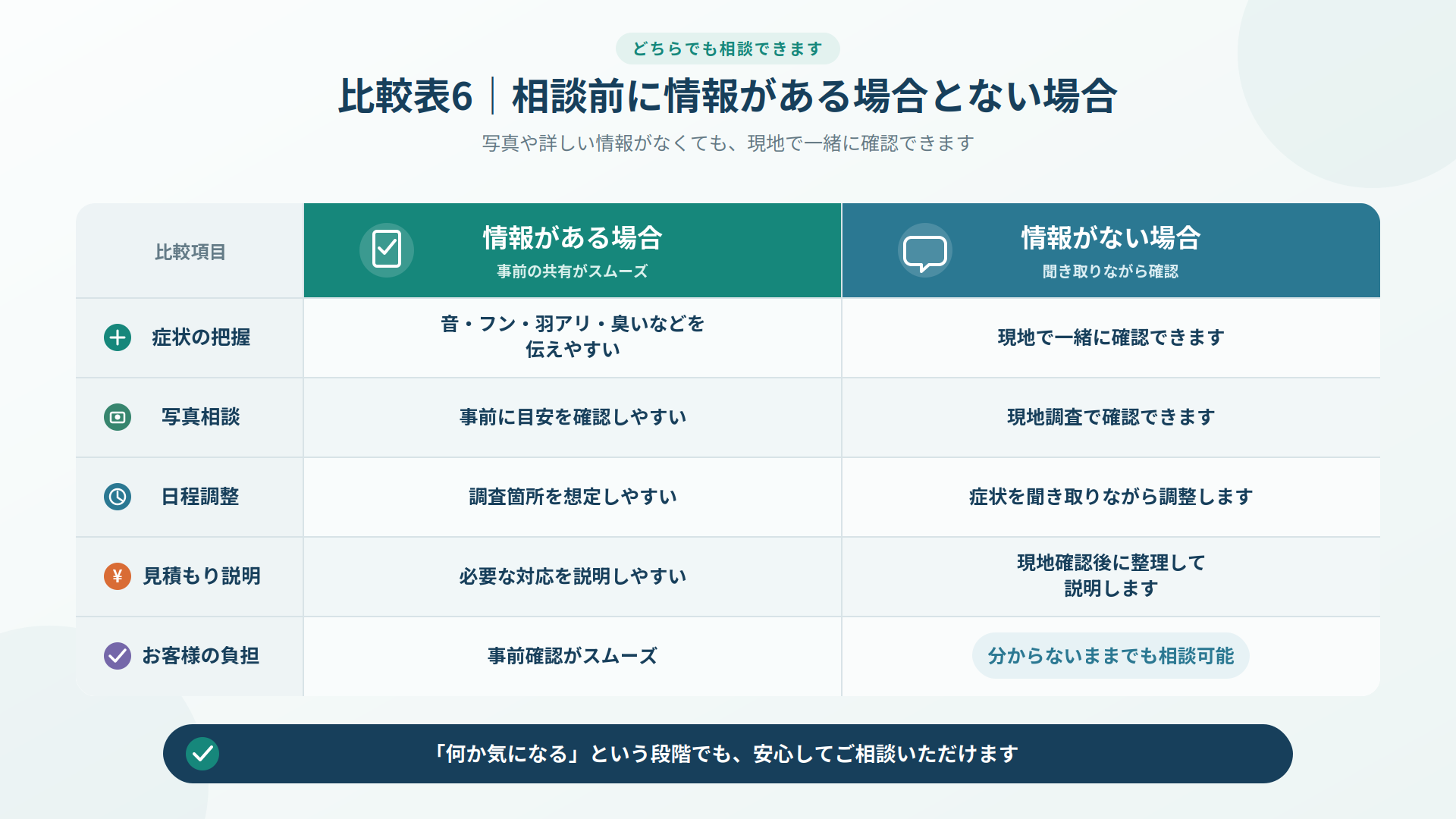Click the camera icon beside 写真相談
The width and height of the screenshot is (1456, 819).
(x=118, y=417)
